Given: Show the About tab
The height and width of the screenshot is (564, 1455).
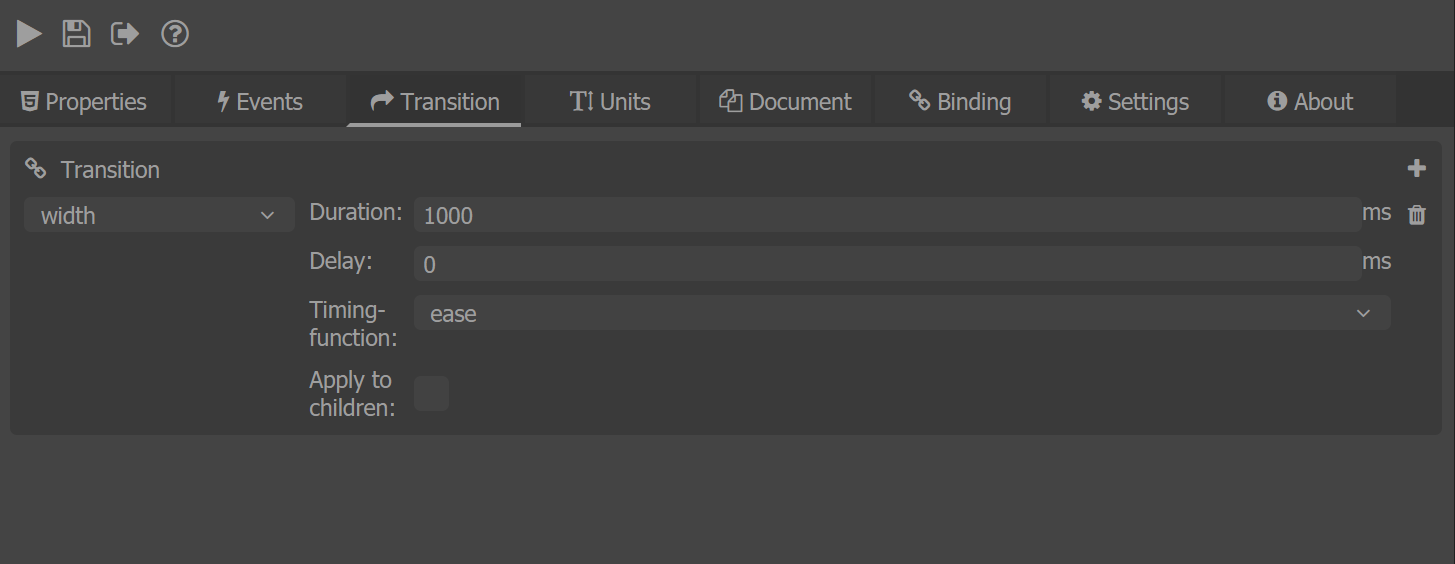Looking at the screenshot, I should [x=1310, y=101].
